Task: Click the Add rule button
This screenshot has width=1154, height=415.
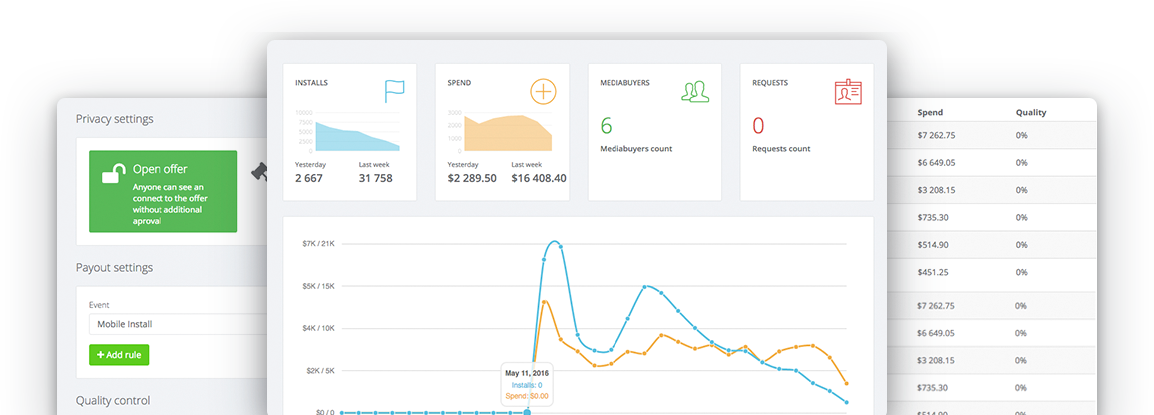Action: pos(119,355)
